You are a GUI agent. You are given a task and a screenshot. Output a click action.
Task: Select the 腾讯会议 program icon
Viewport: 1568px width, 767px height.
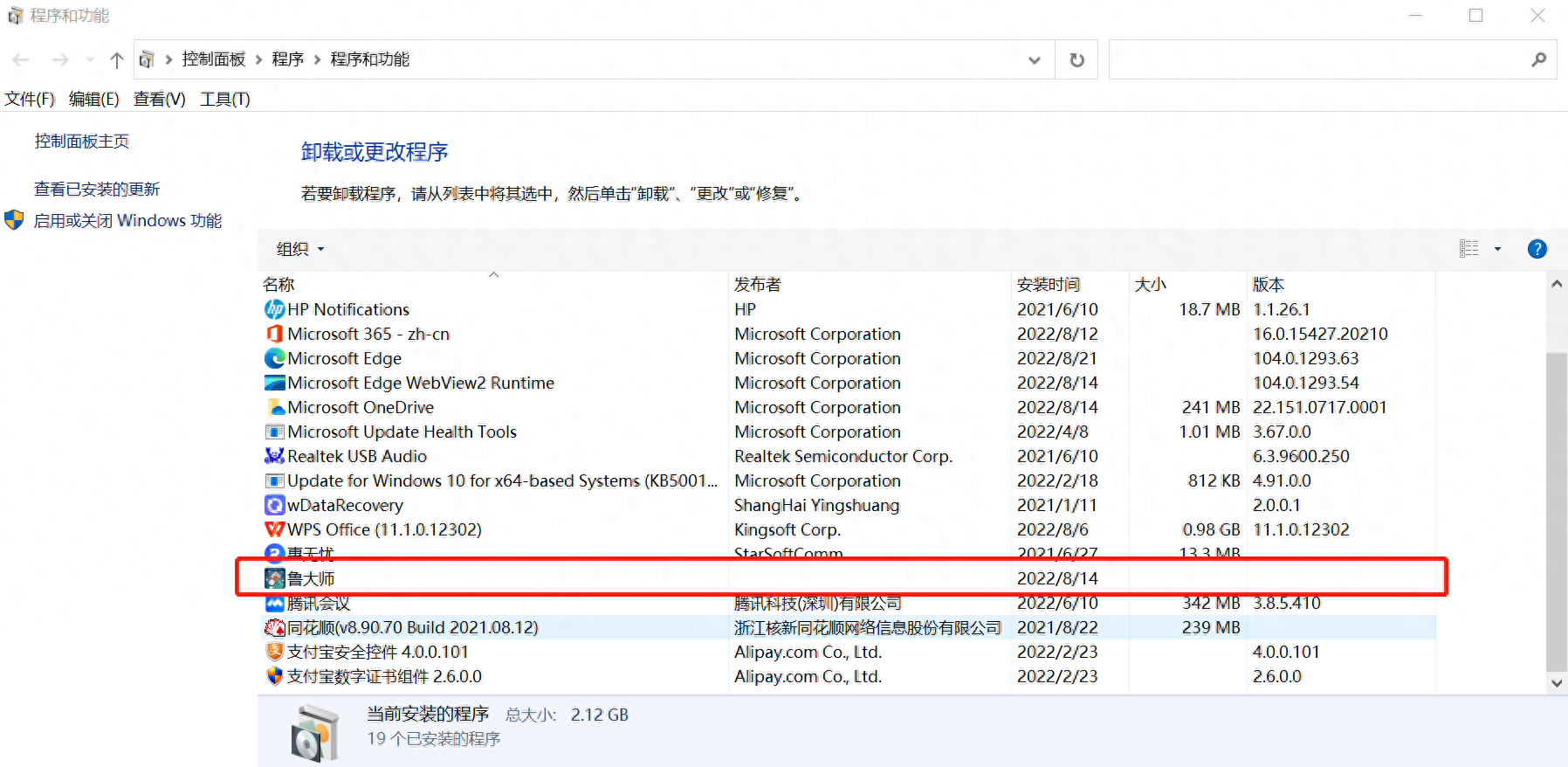274,603
